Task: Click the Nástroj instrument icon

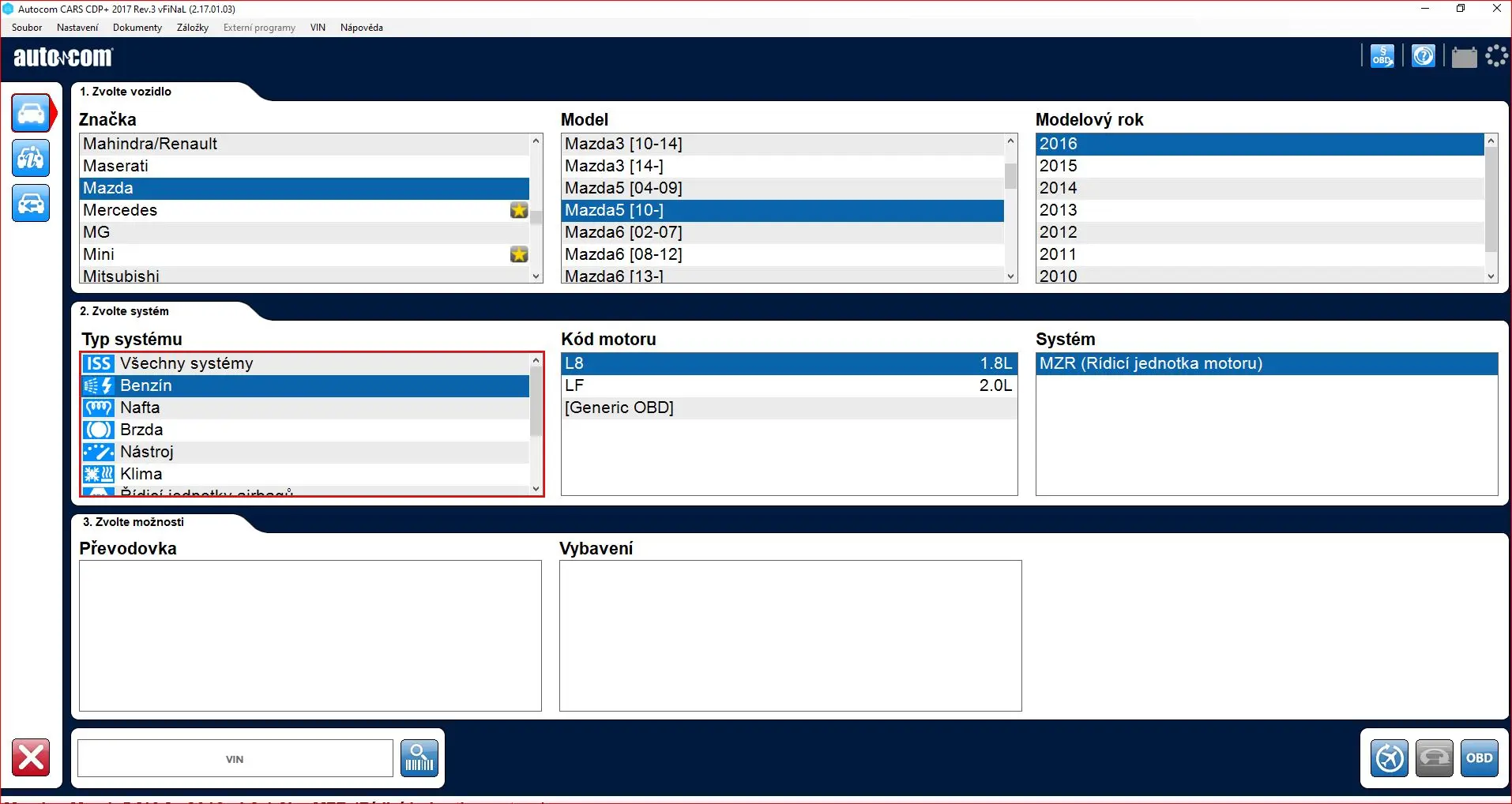Action: [99, 452]
